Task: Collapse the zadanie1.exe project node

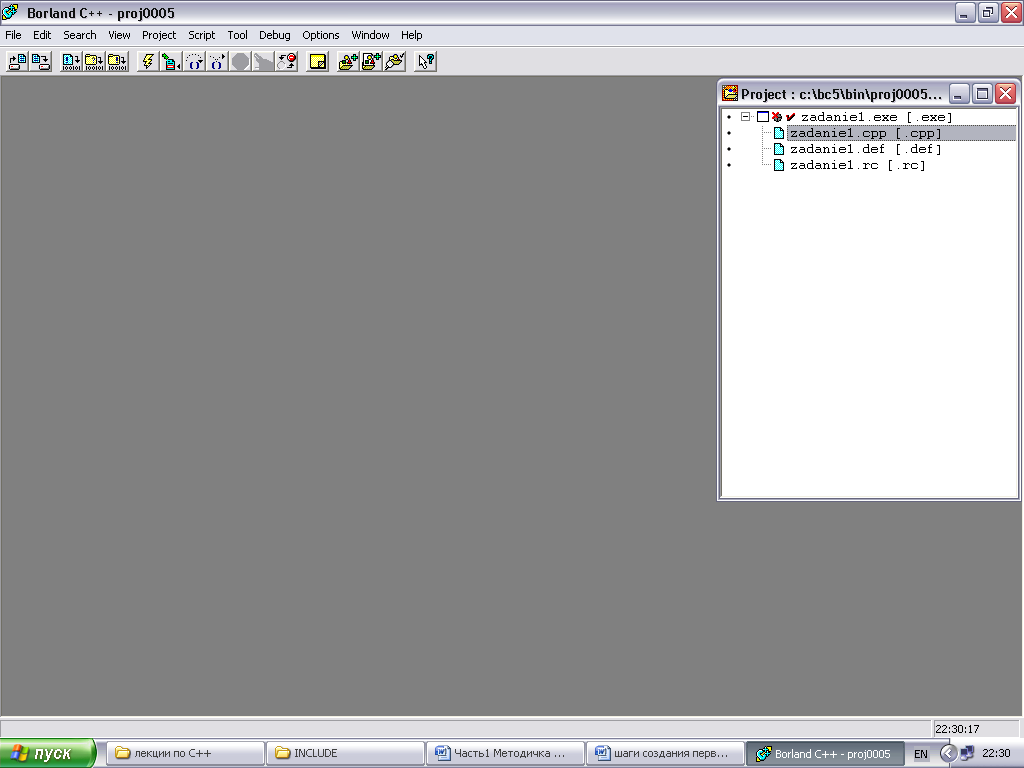Action: (745, 117)
